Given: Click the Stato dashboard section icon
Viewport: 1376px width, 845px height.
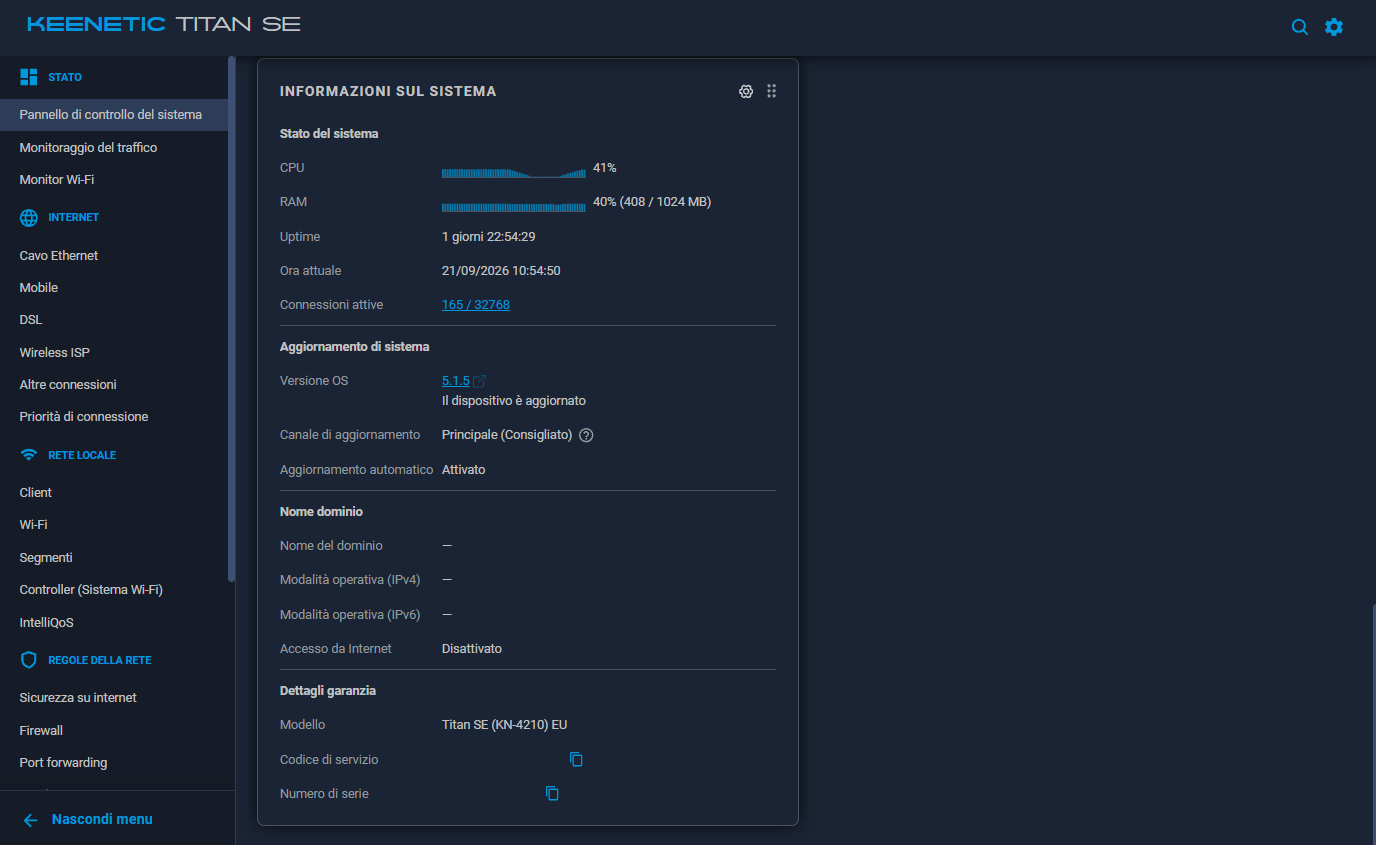Looking at the screenshot, I should (x=29, y=77).
